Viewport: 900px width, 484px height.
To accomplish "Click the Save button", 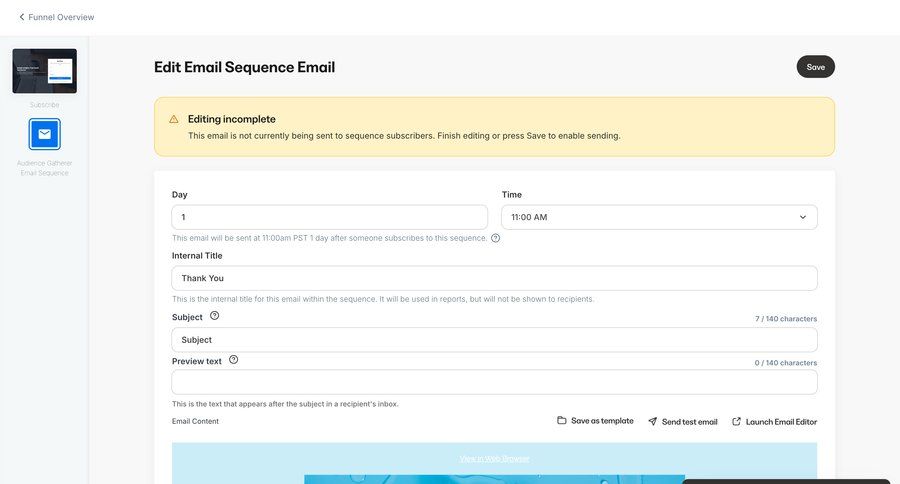I will (x=815, y=67).
